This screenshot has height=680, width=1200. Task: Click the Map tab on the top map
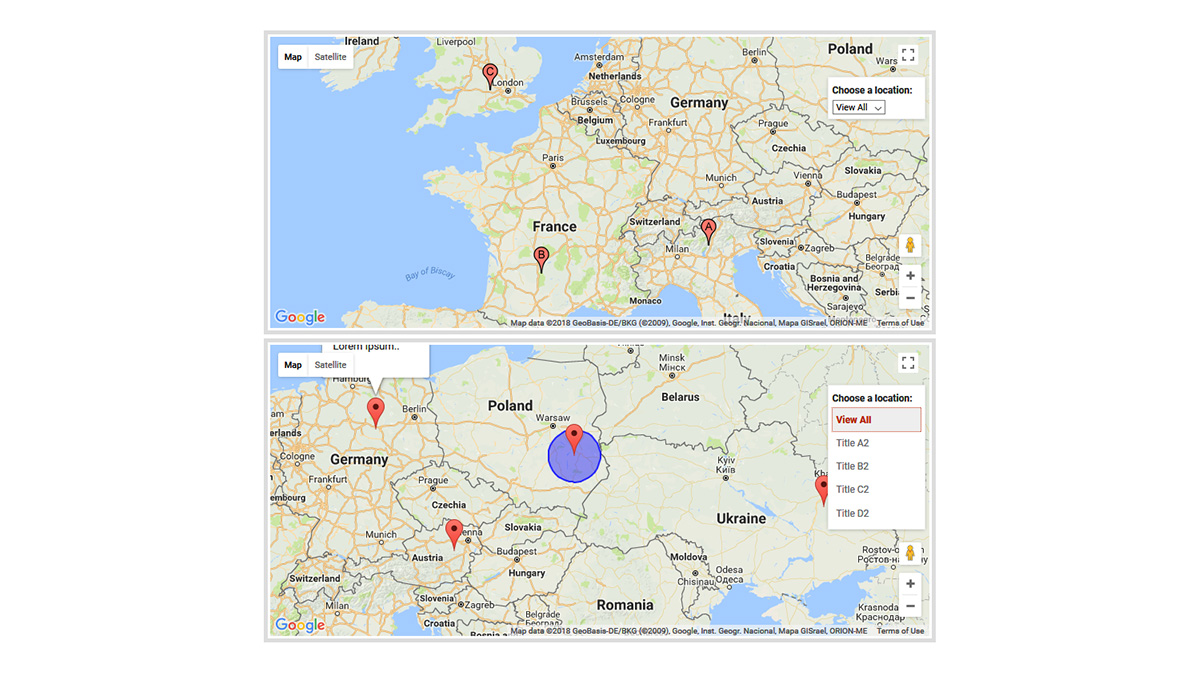tap(292, 57)
